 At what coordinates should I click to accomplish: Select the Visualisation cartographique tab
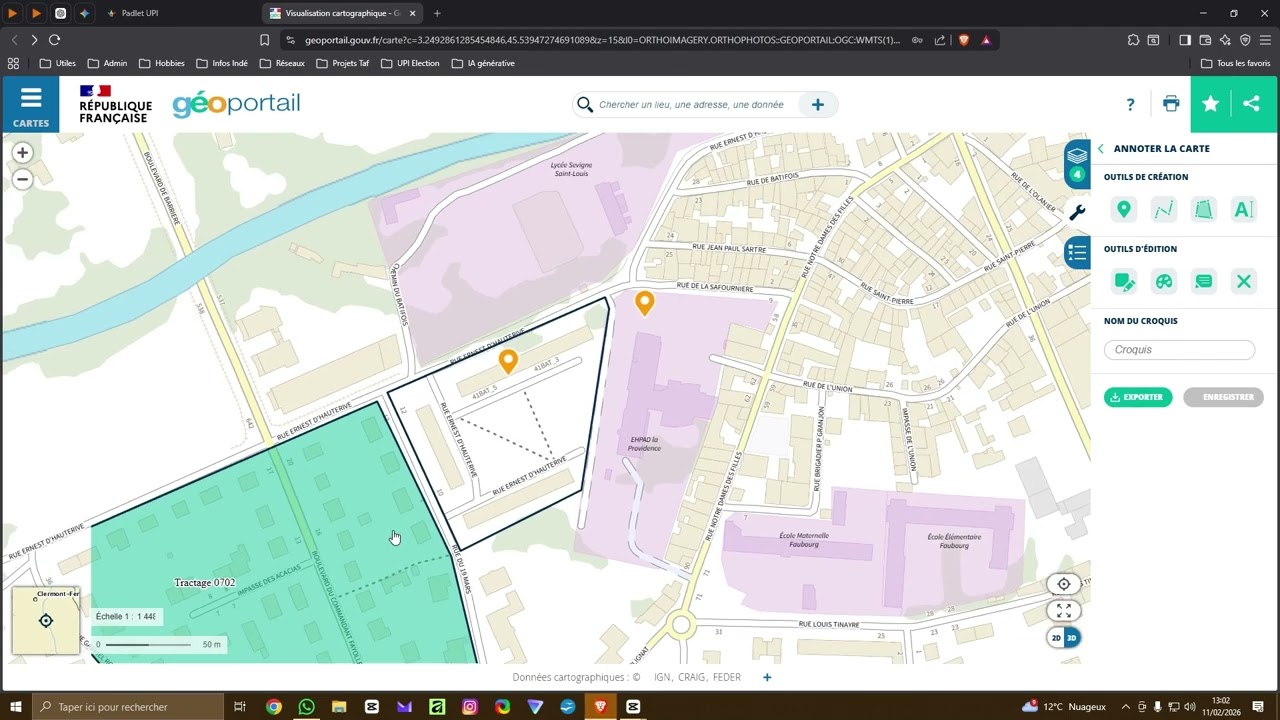click(343, 13)
